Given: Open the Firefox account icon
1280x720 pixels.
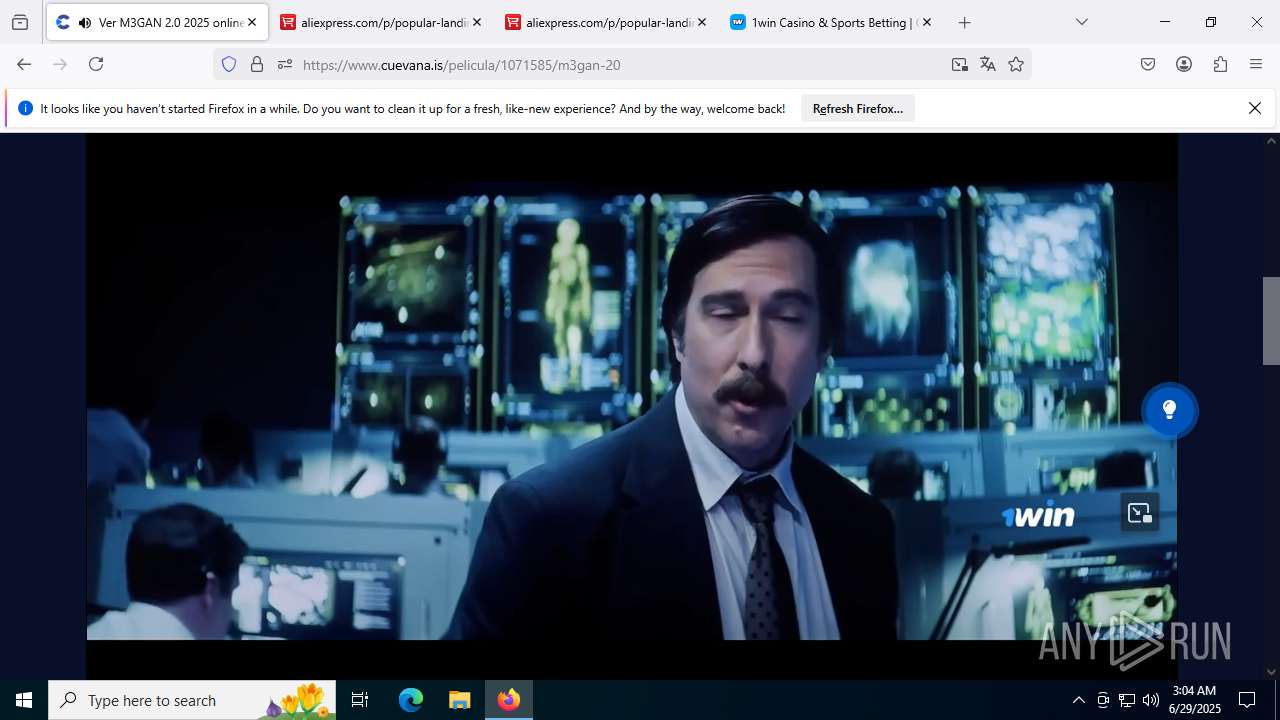Looking at the screenshot, I should click(x=1184, y=64).
